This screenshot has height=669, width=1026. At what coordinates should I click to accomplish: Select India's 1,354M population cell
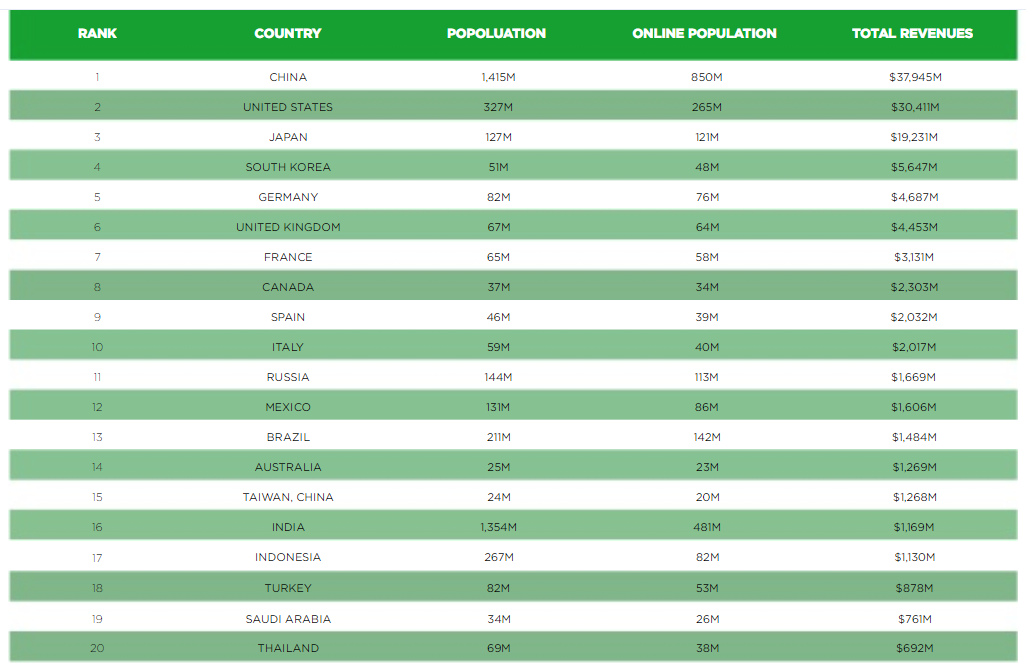[x=499, y=528]
